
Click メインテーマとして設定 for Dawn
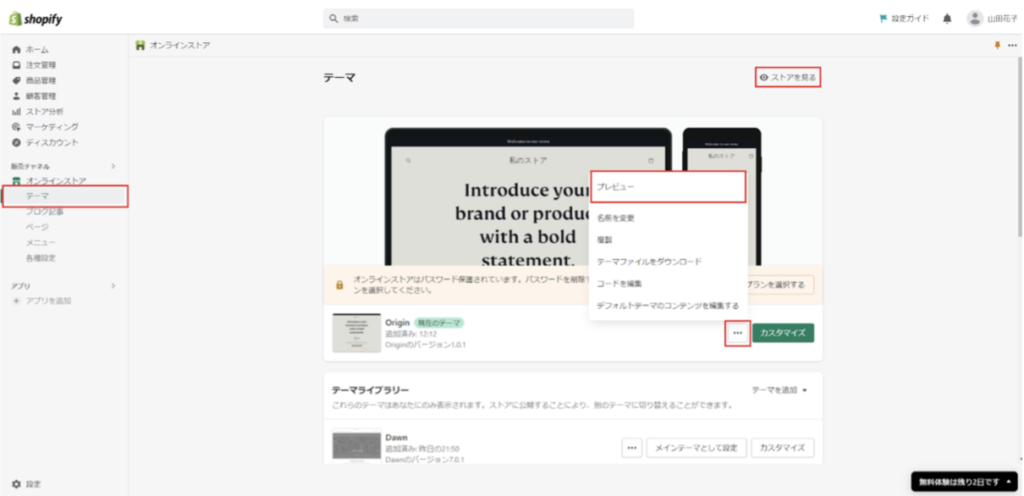coord(696,447)
